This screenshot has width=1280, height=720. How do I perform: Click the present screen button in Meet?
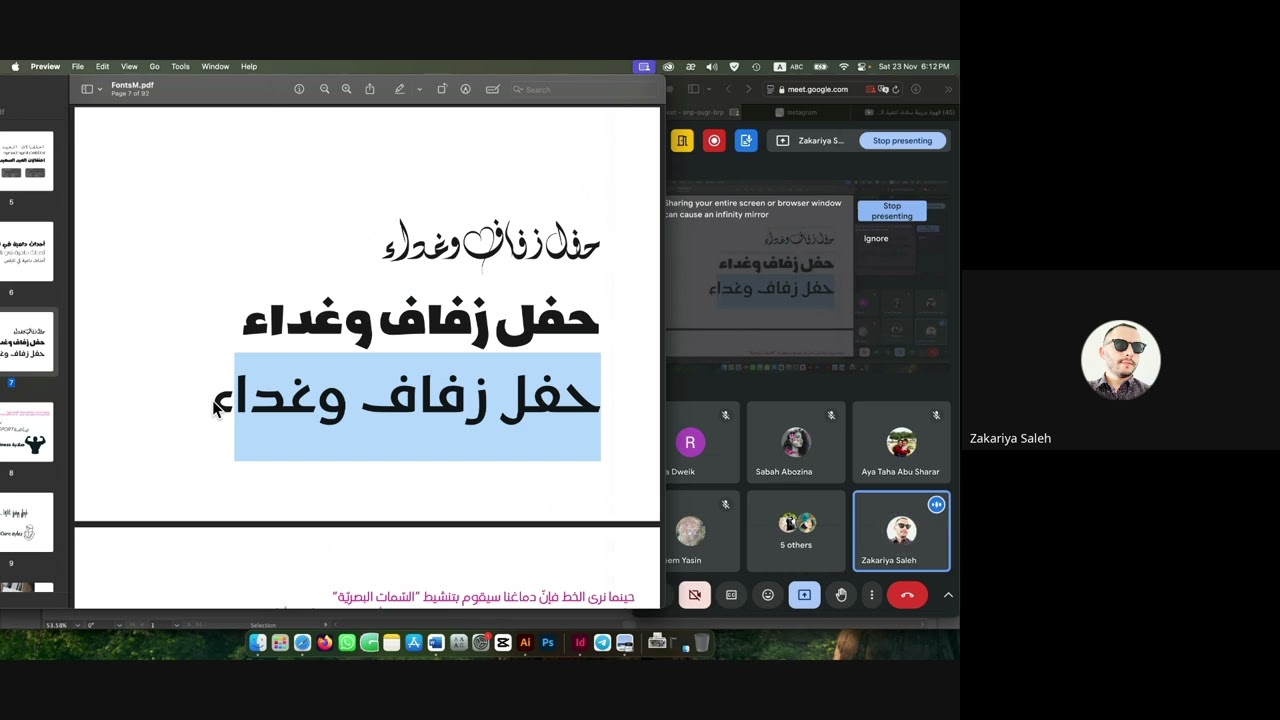click(804, 595)
